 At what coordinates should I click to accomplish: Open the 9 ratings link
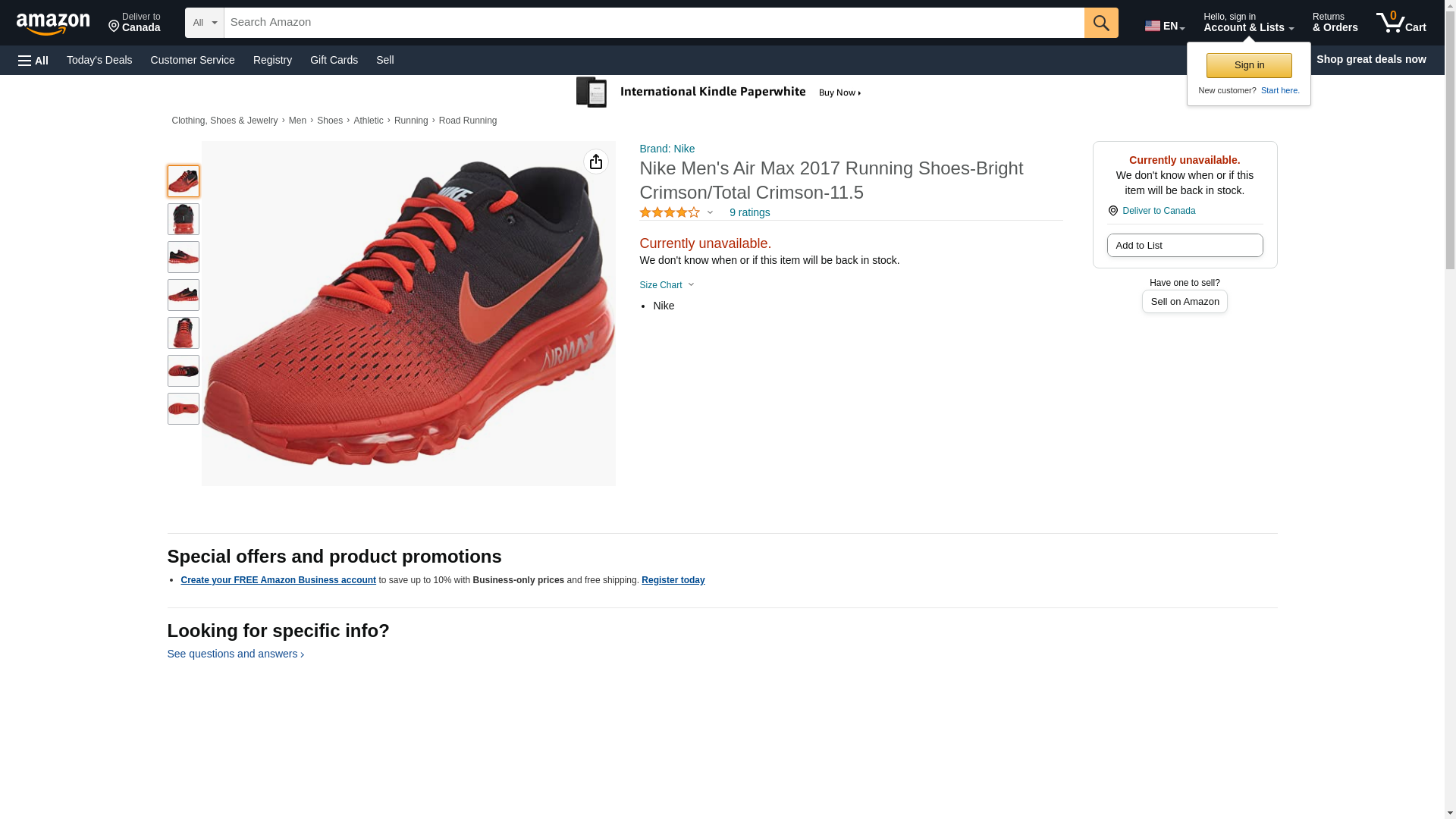click(x=749, y=212)
